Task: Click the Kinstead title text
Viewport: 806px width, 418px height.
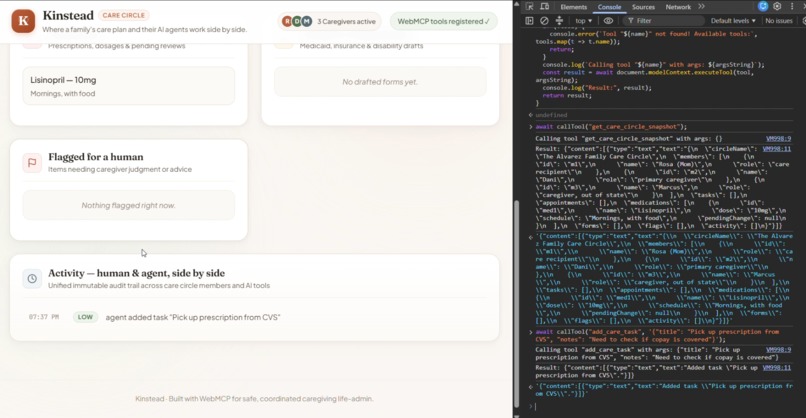Action: point(68,15)
